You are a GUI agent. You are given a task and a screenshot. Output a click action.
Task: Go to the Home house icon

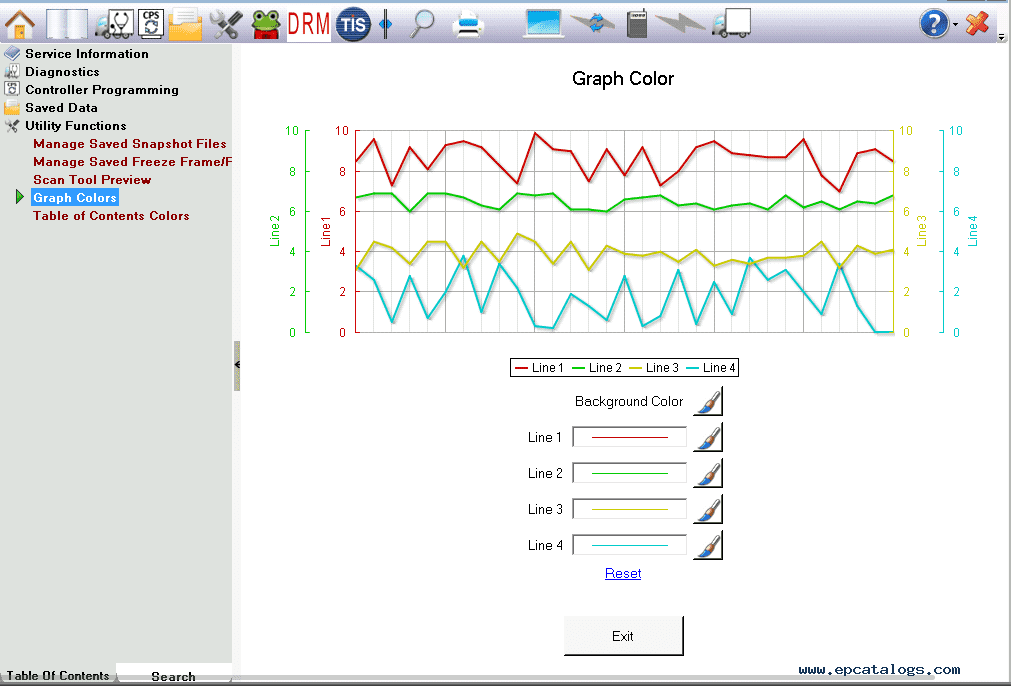(19, 24)
